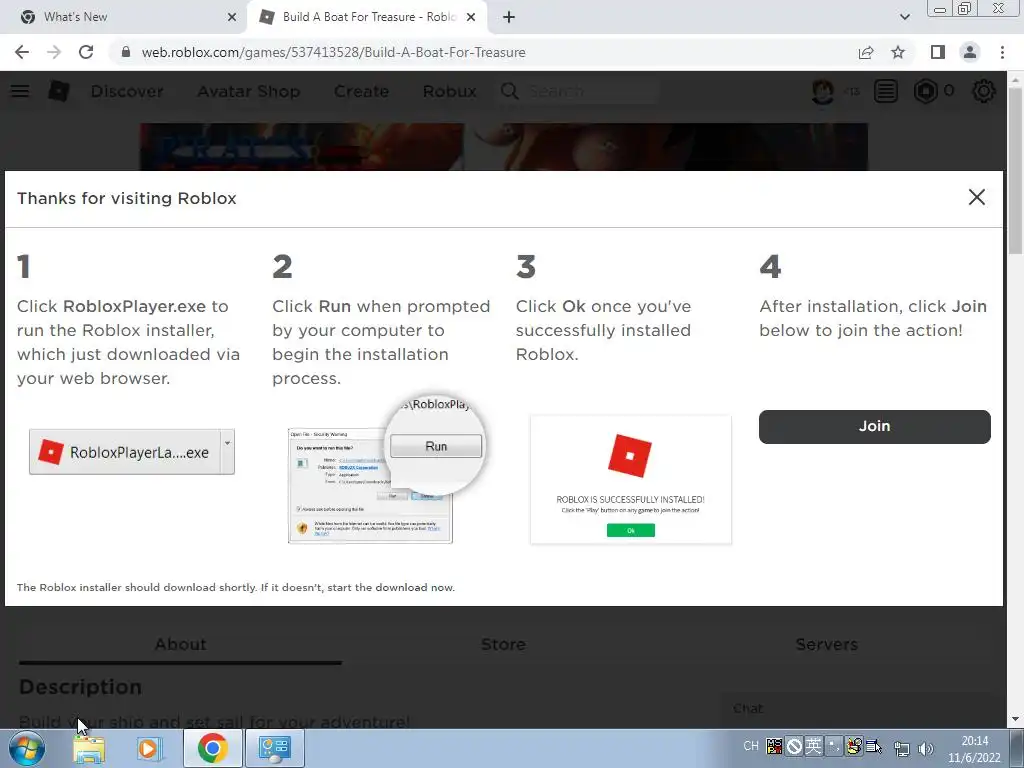This screenshot has height=768, width=1024.
Task: Open Chrome's three-dot menu
Action: [1002, 52]
